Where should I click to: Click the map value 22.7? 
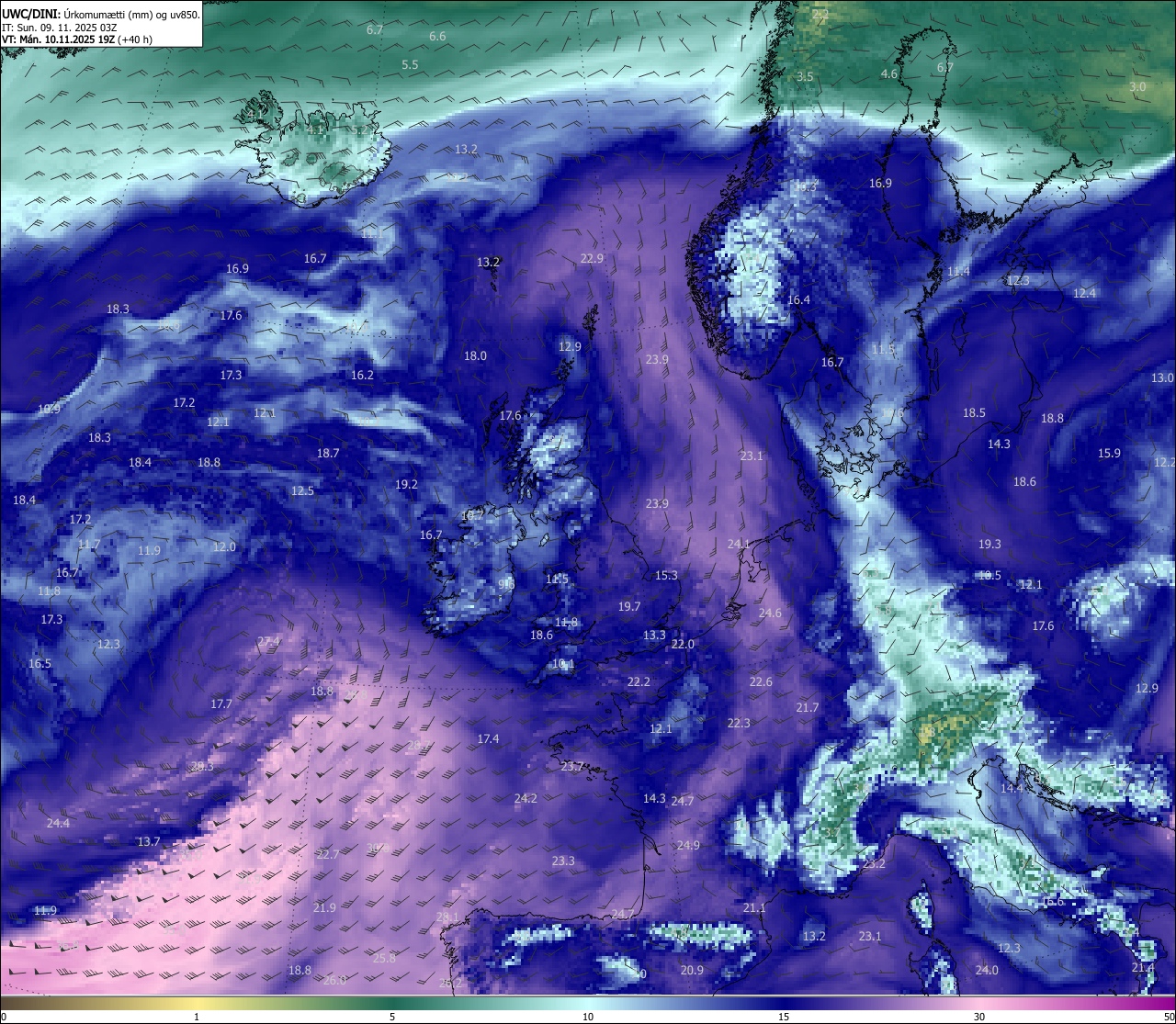[328, 854]
